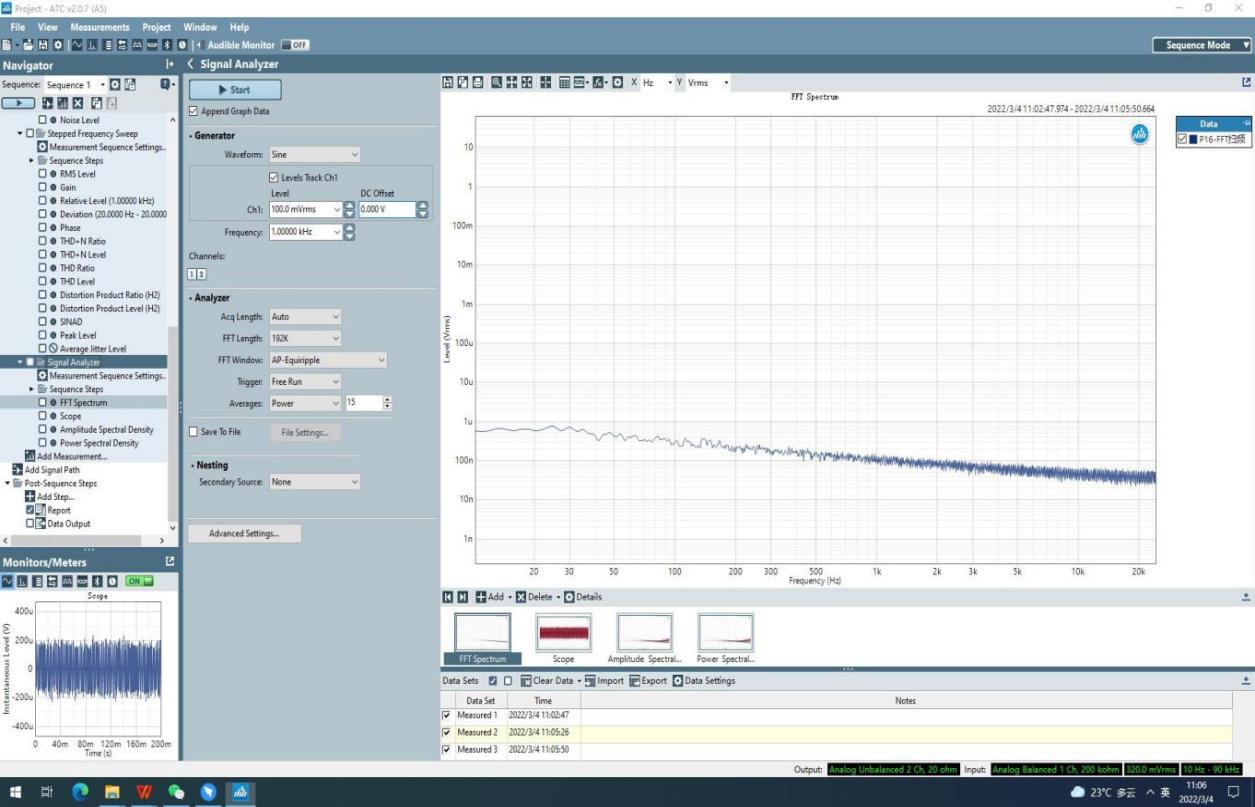Select the Scope monitor icon in Monitors/Meters

9,580
